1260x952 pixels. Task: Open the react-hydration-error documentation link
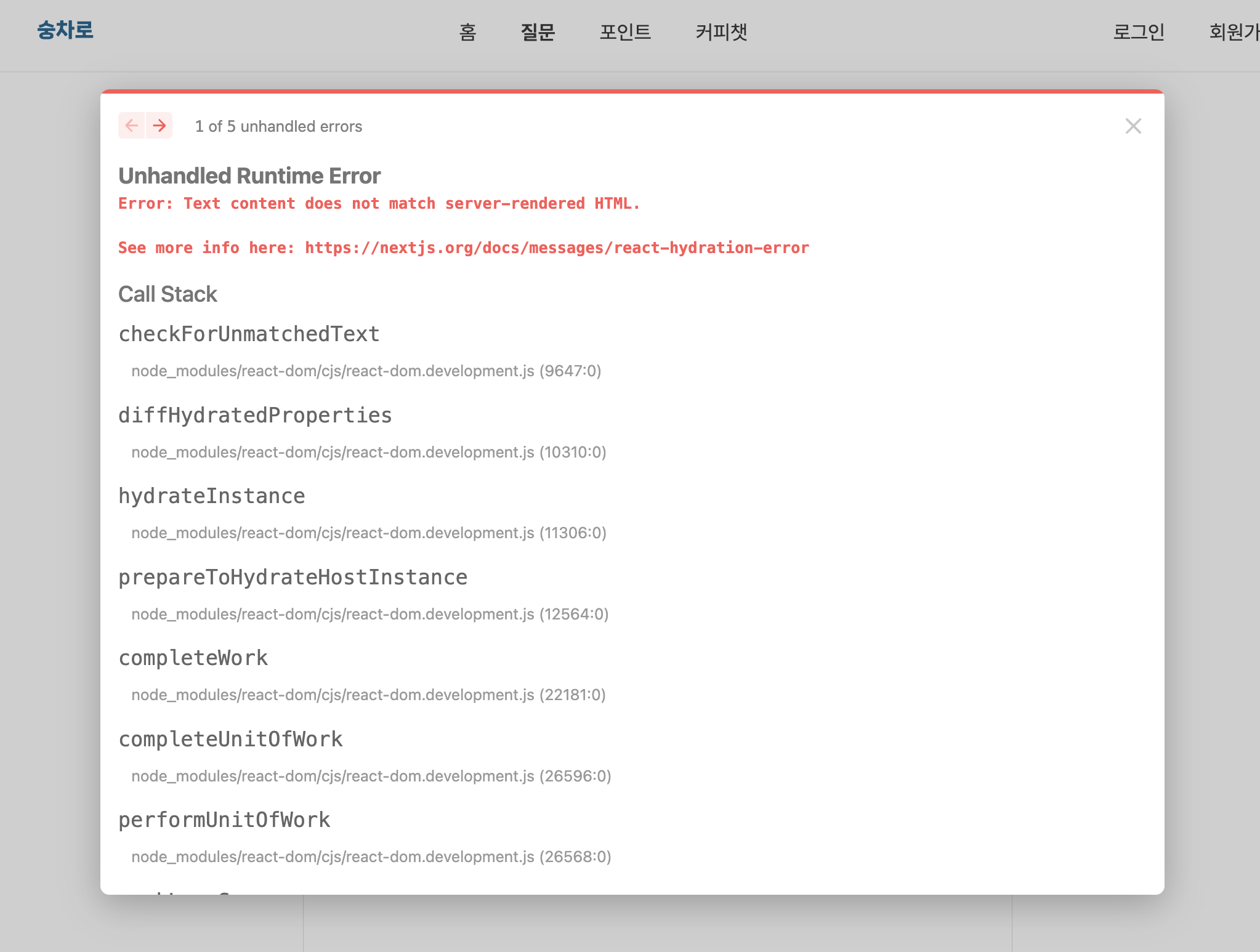pyautogui.click(x=555, y=248)
